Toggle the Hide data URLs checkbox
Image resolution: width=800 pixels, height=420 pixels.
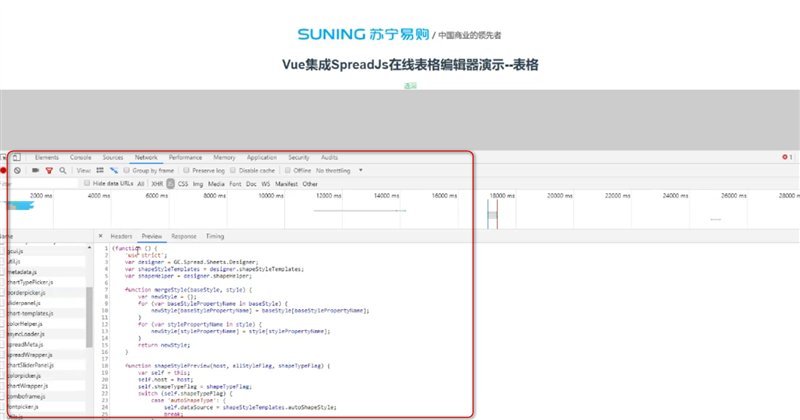point(87,184)
